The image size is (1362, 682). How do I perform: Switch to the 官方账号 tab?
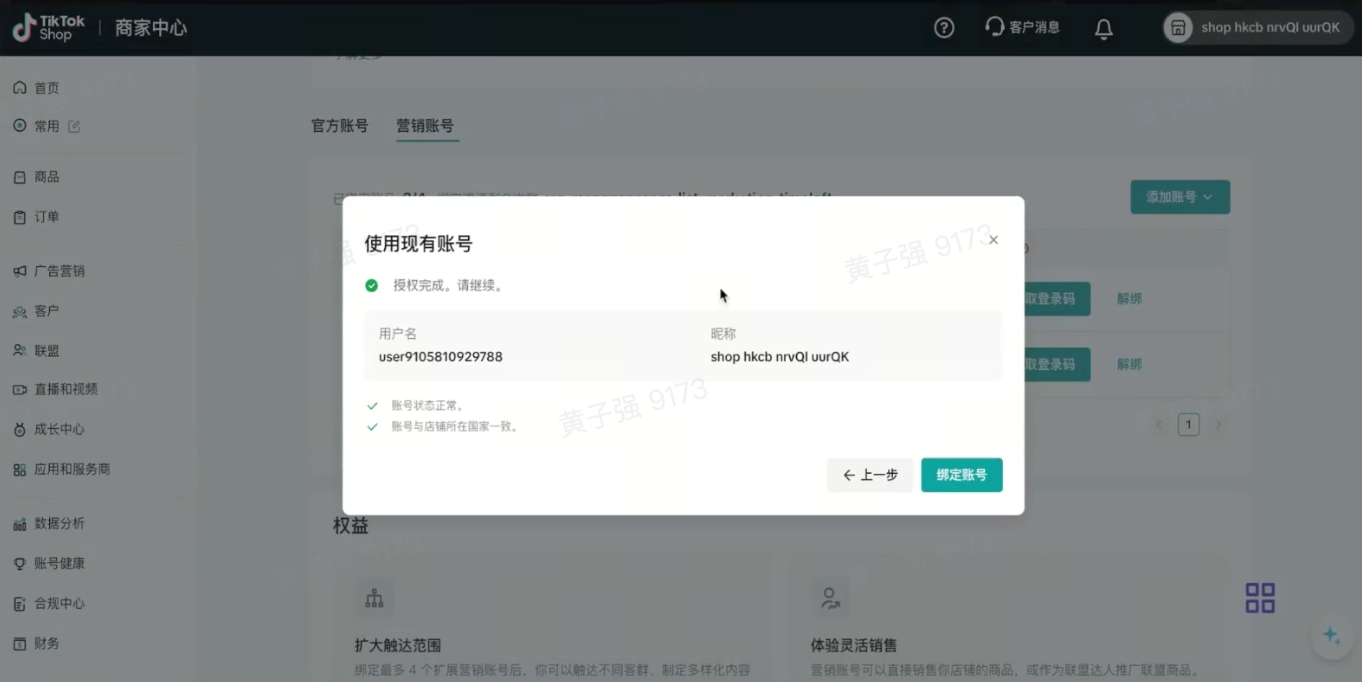pos(340,126)
